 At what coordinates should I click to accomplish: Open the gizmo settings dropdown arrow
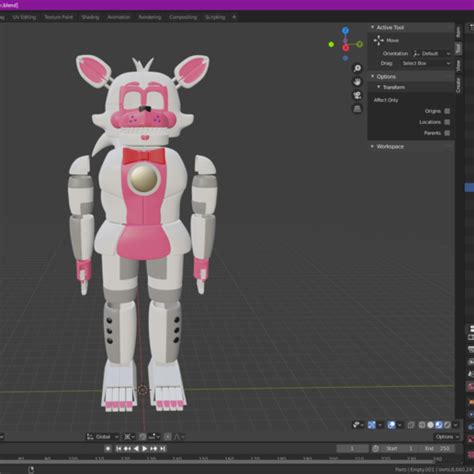click(x=380, y=425)
